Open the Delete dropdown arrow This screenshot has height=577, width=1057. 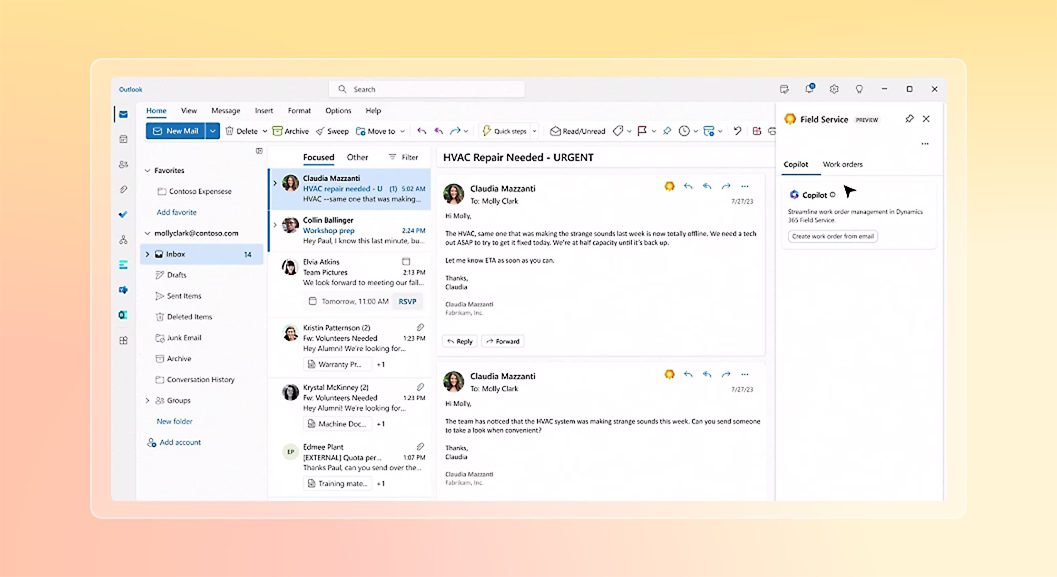pos(265,131)
